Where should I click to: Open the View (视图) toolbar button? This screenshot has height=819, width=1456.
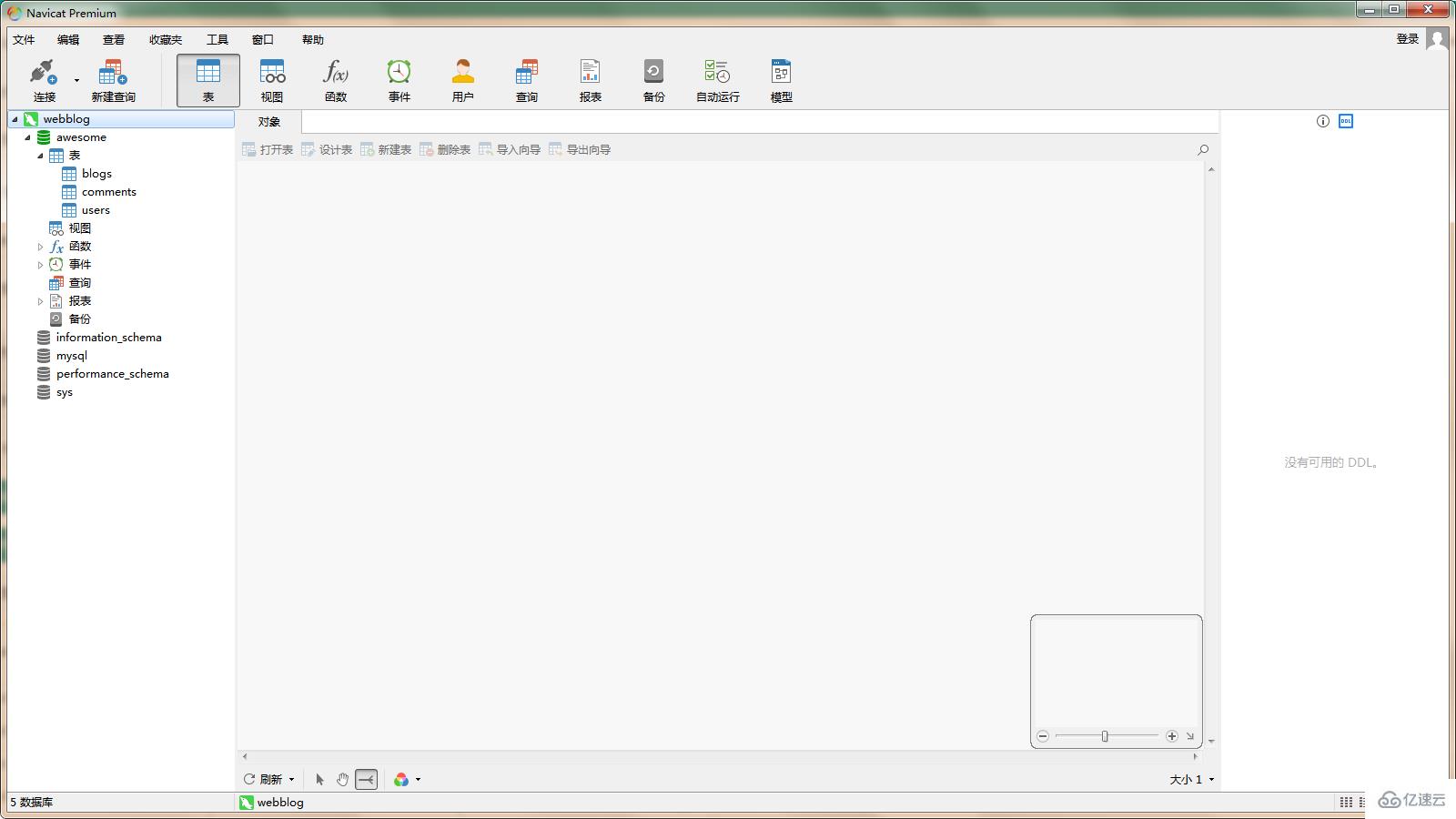pyautogui.click(x=272, y=80)
